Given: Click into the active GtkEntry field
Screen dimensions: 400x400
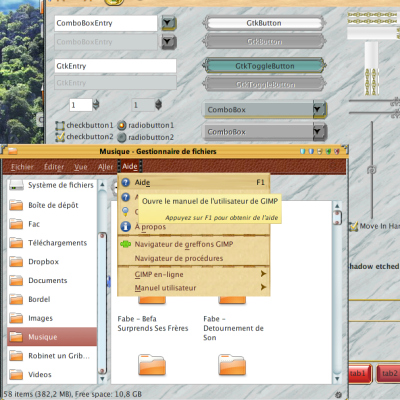Looking at the screenshot, I should tap(115, 66).
